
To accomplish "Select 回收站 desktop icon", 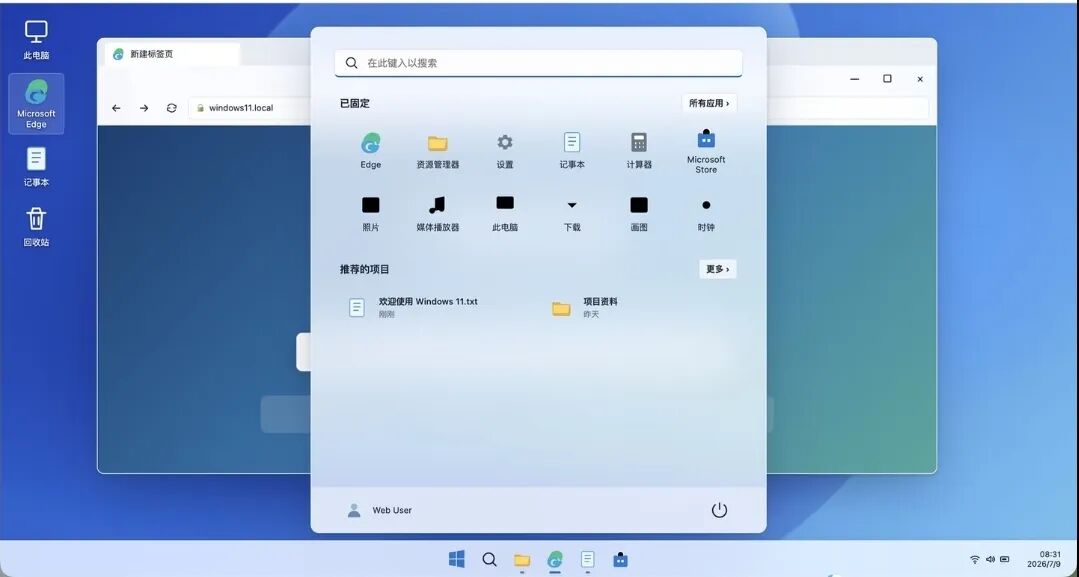I will (36, 227).
